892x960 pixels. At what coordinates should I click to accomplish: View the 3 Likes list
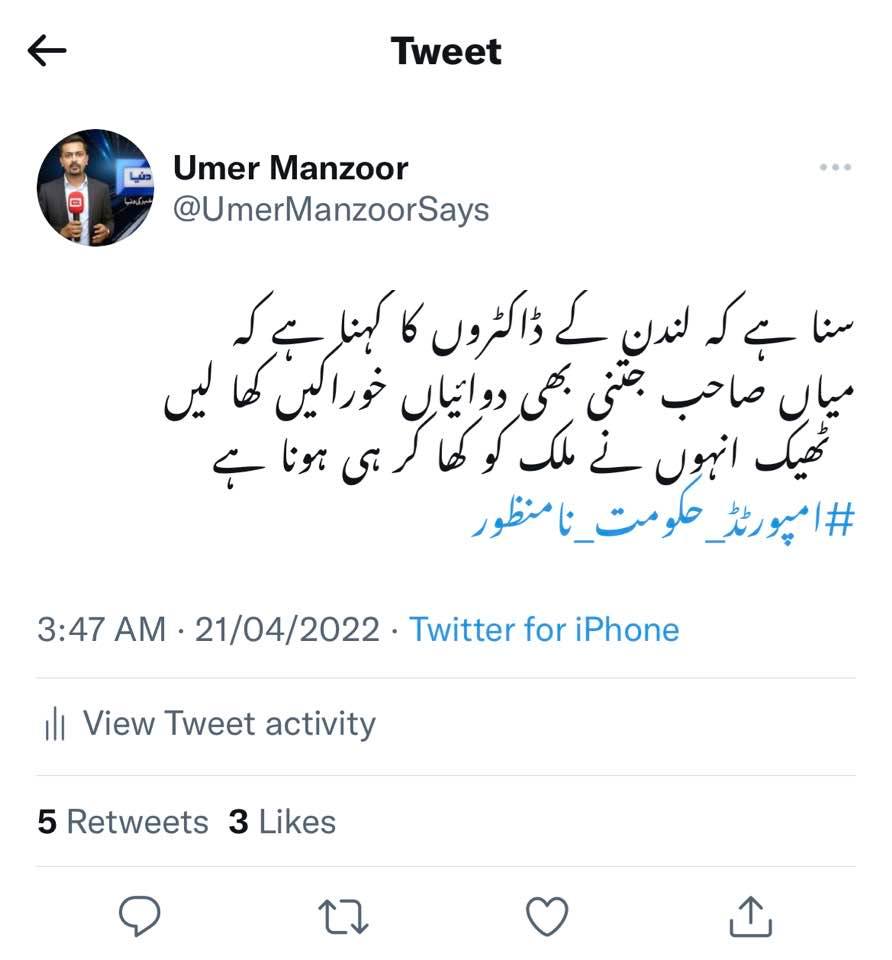point(282,822)
